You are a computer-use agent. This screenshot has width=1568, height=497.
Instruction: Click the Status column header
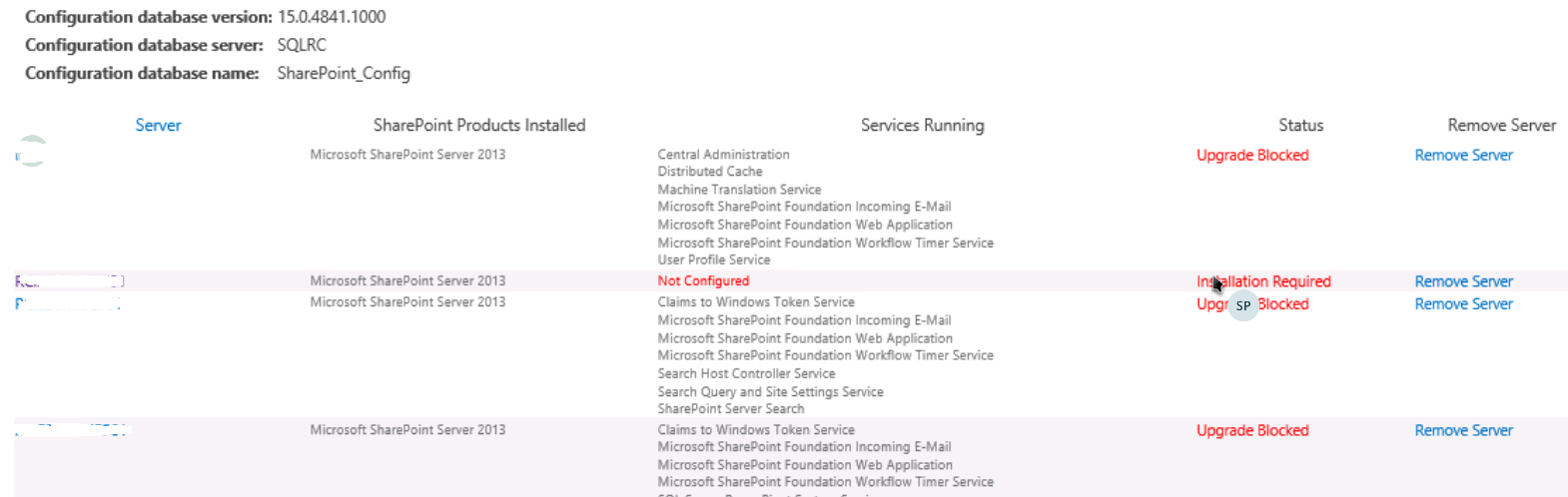click(1300, 125)
